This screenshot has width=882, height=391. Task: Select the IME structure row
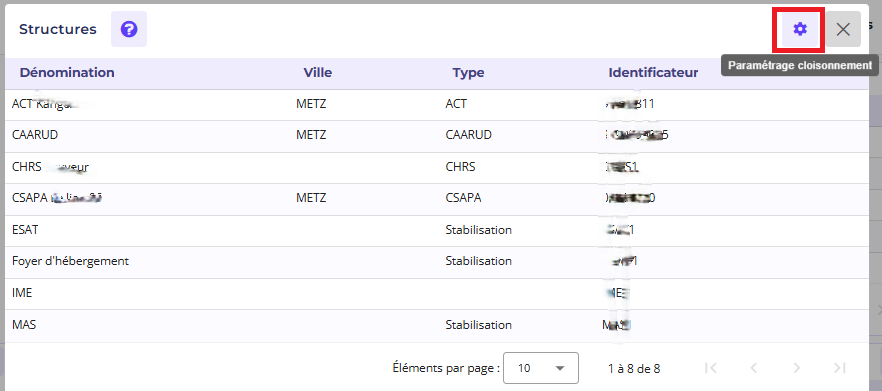[x=436, y=294]
